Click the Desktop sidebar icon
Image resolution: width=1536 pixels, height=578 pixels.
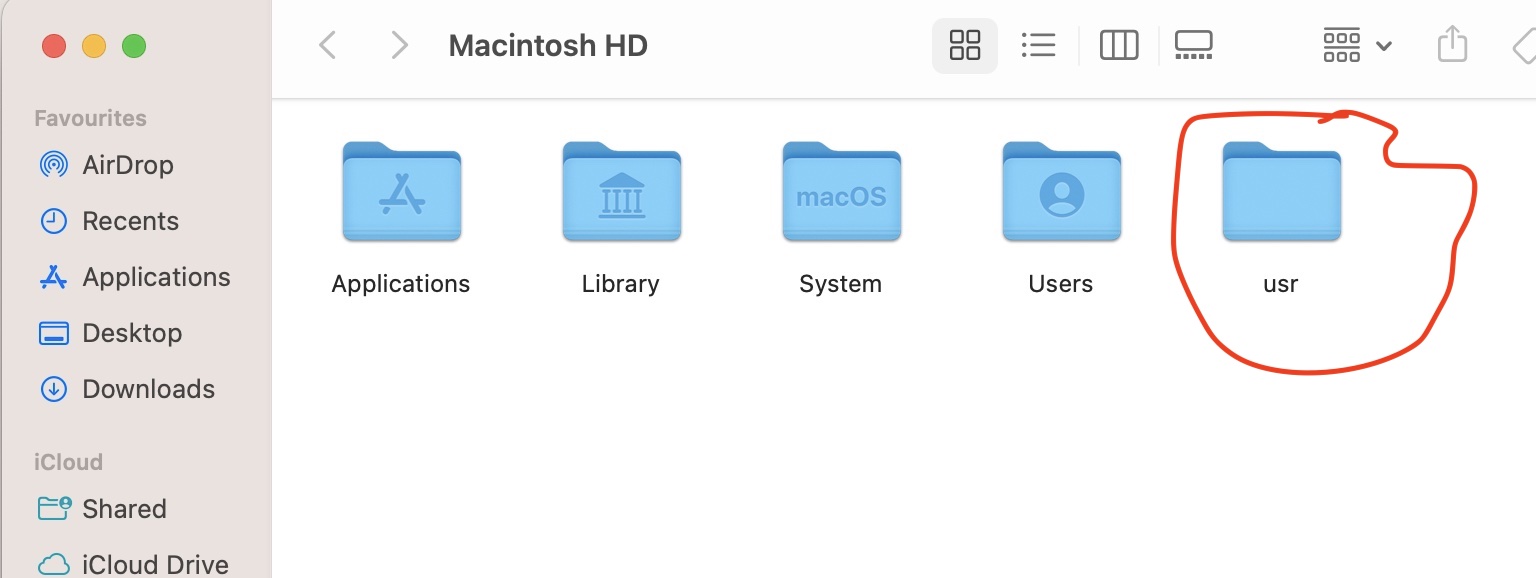click(53, 333)
